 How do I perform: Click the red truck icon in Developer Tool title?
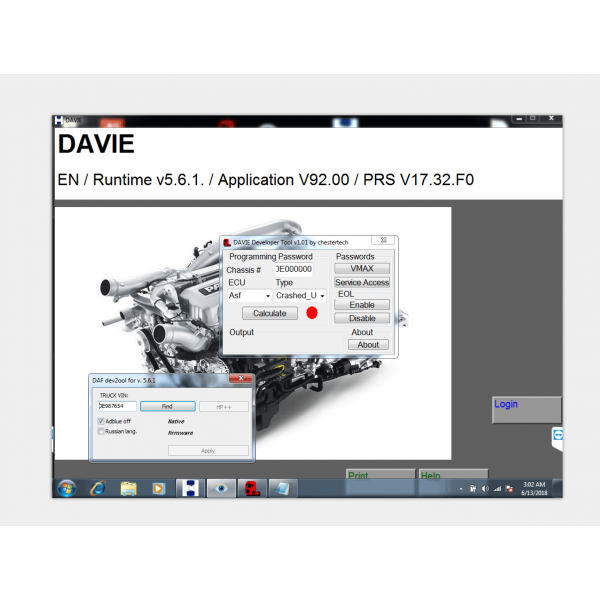227,243
